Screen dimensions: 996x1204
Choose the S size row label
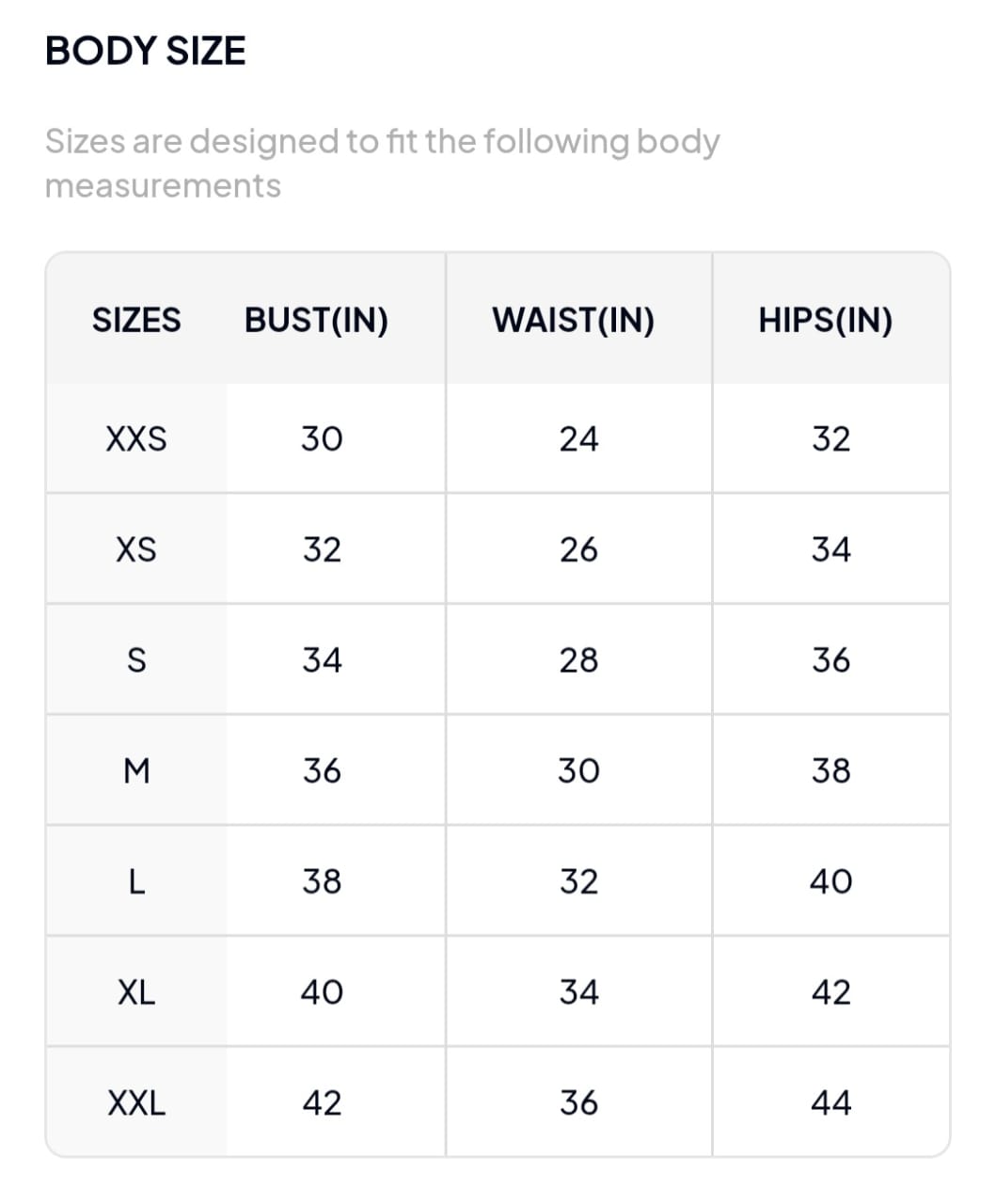point(136,660)
